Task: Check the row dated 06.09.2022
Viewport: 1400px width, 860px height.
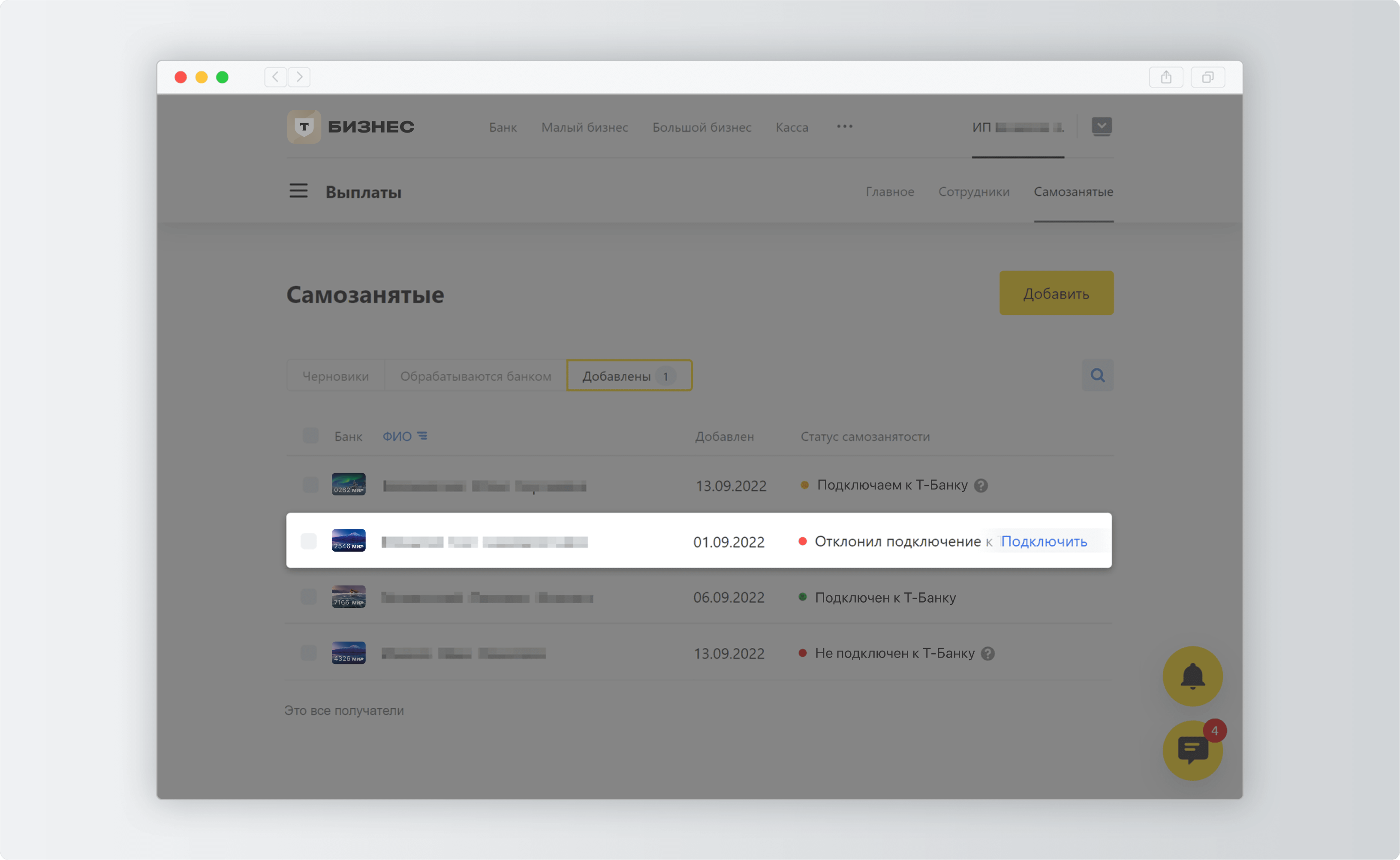Action: pos(309,597)
